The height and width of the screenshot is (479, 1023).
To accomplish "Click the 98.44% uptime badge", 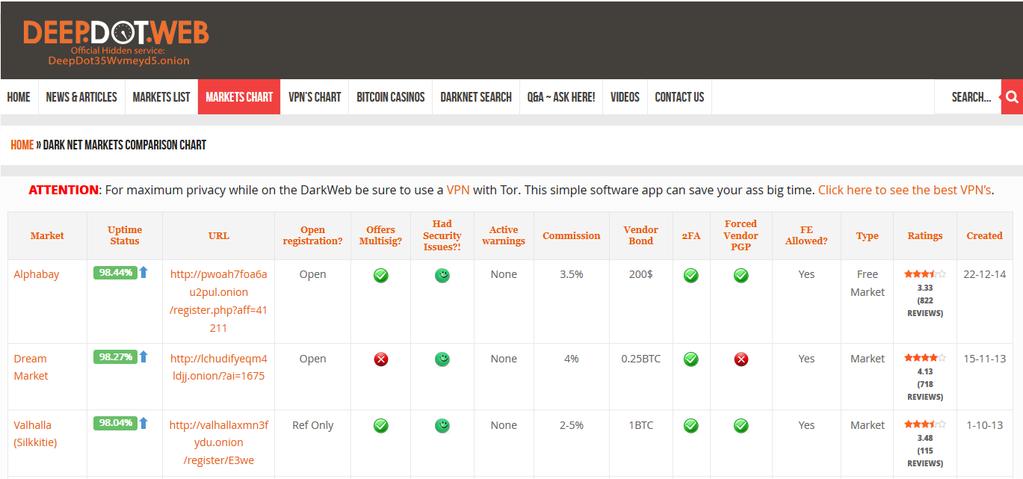I will coord(115,273).
